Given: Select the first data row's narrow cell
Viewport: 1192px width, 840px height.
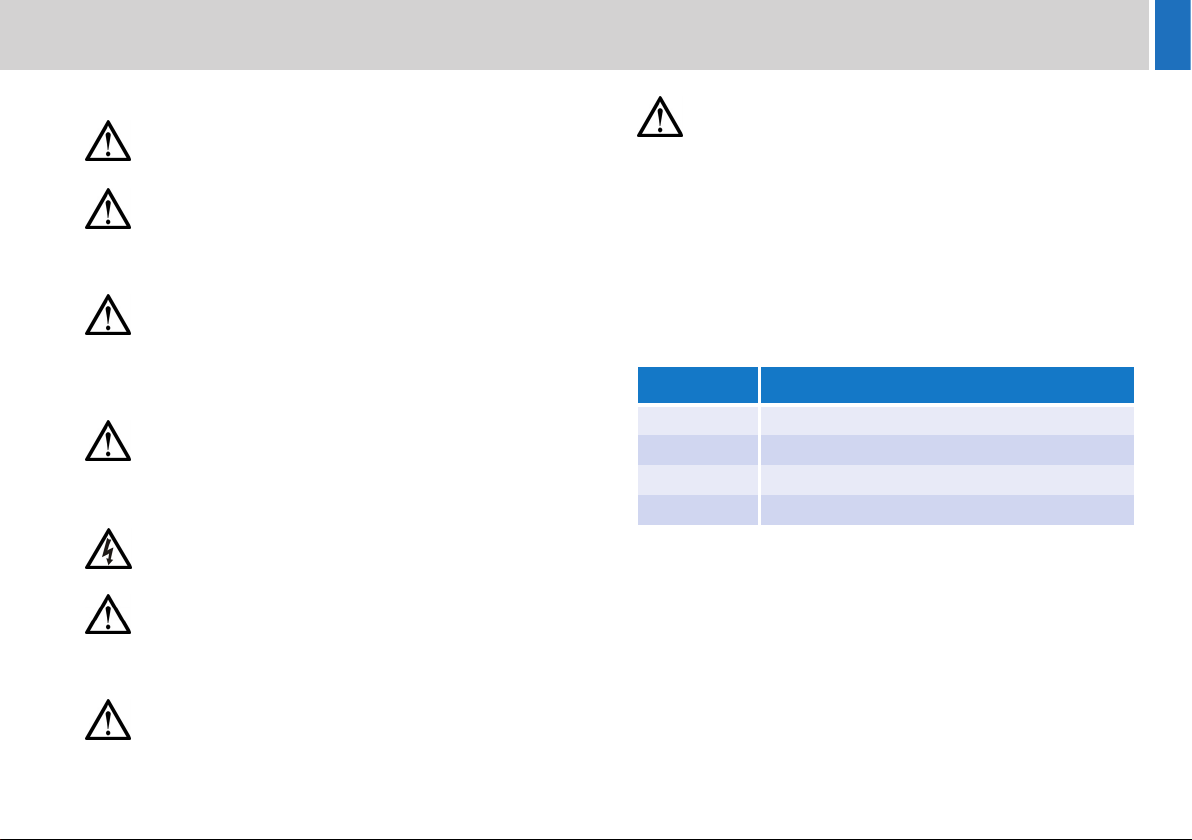Looking at the screenshot, I should point(698,420).
